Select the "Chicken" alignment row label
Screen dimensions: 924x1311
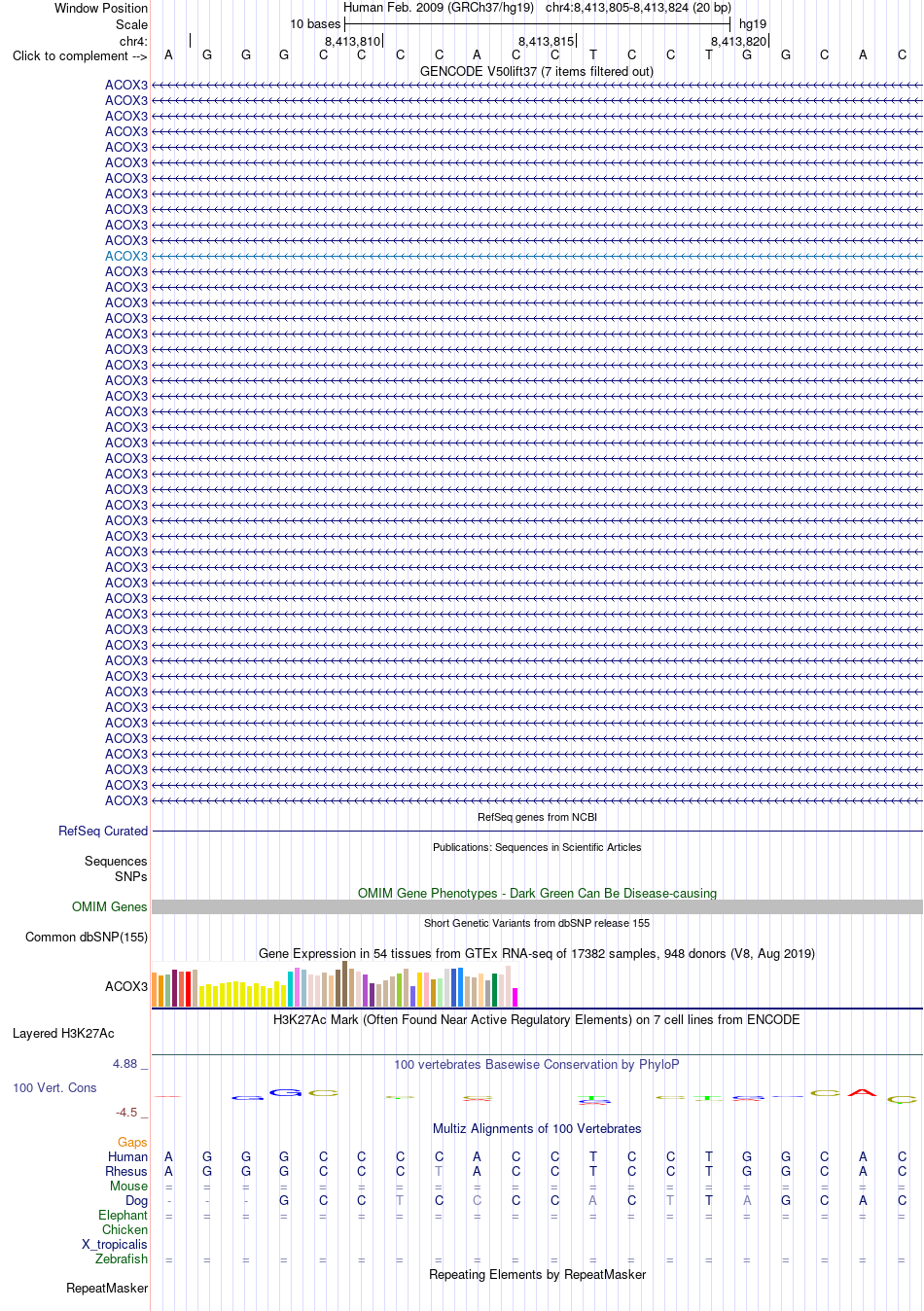(124, 1229)
